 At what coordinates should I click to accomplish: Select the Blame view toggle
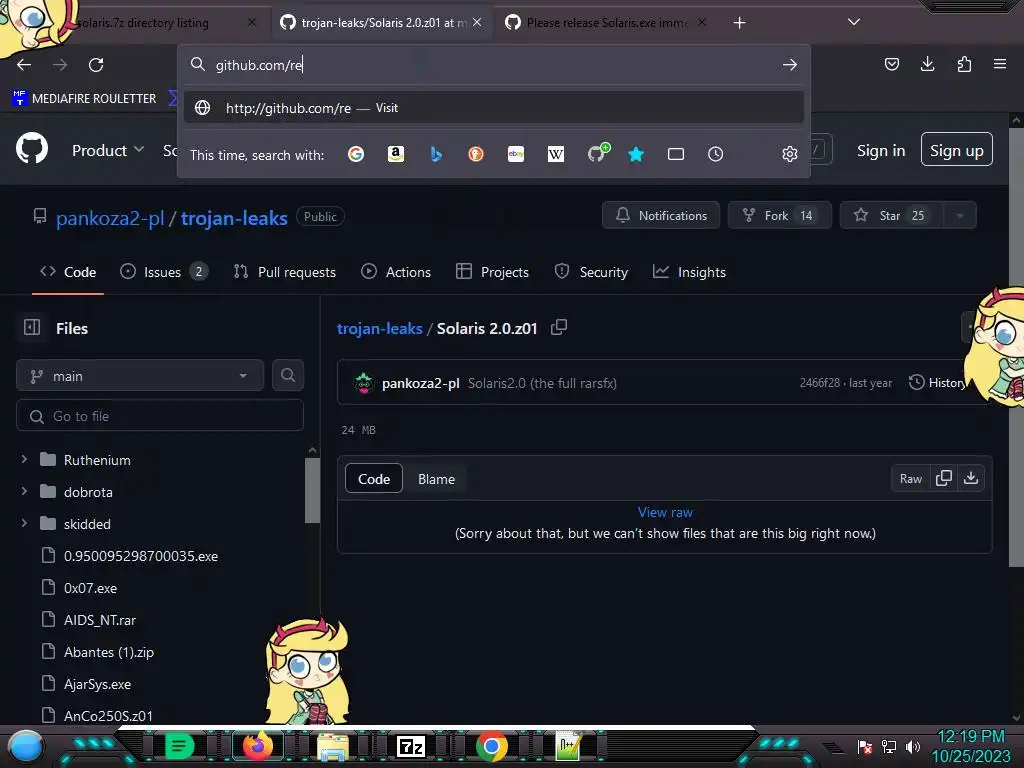click(436, 479)
